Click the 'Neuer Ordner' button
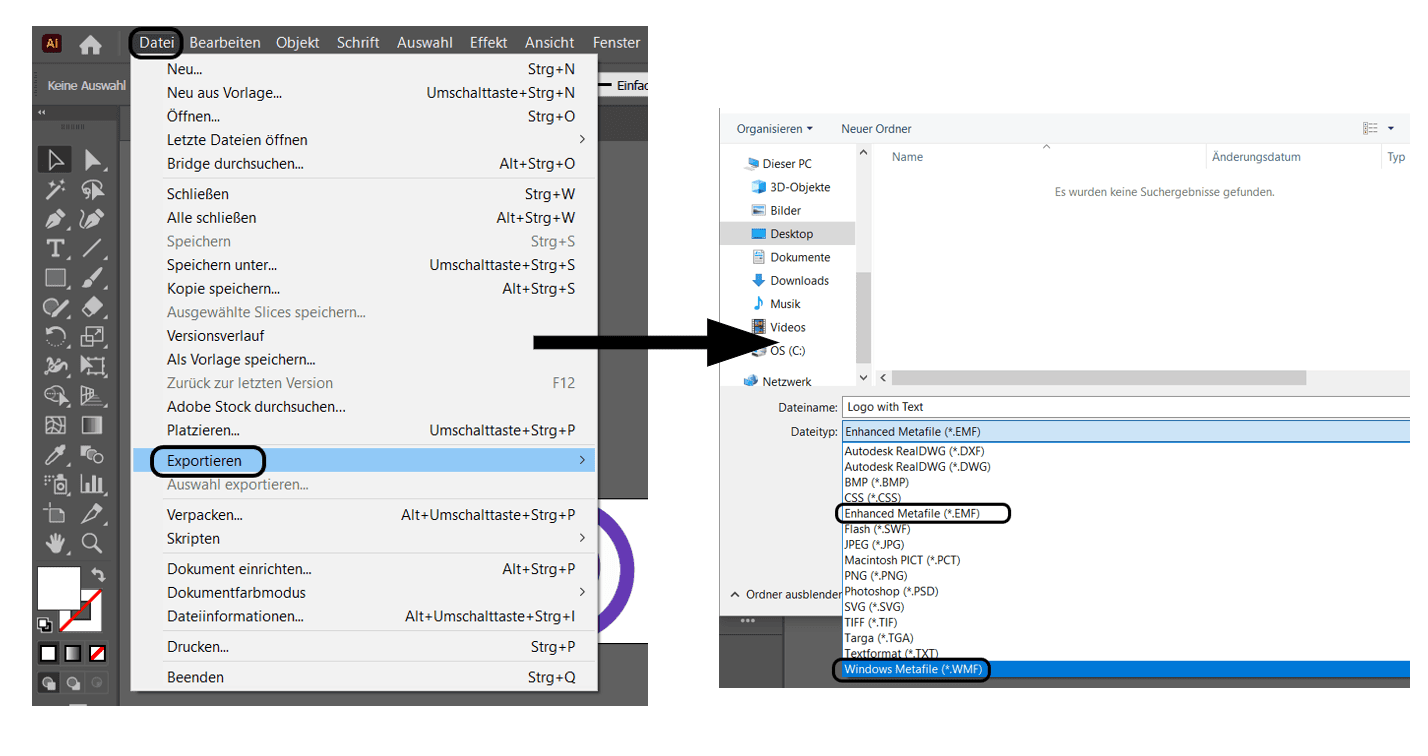Image resolution: width=1428 pixels, height=756 pixels. pyautogui.click(x=876, y=129)
